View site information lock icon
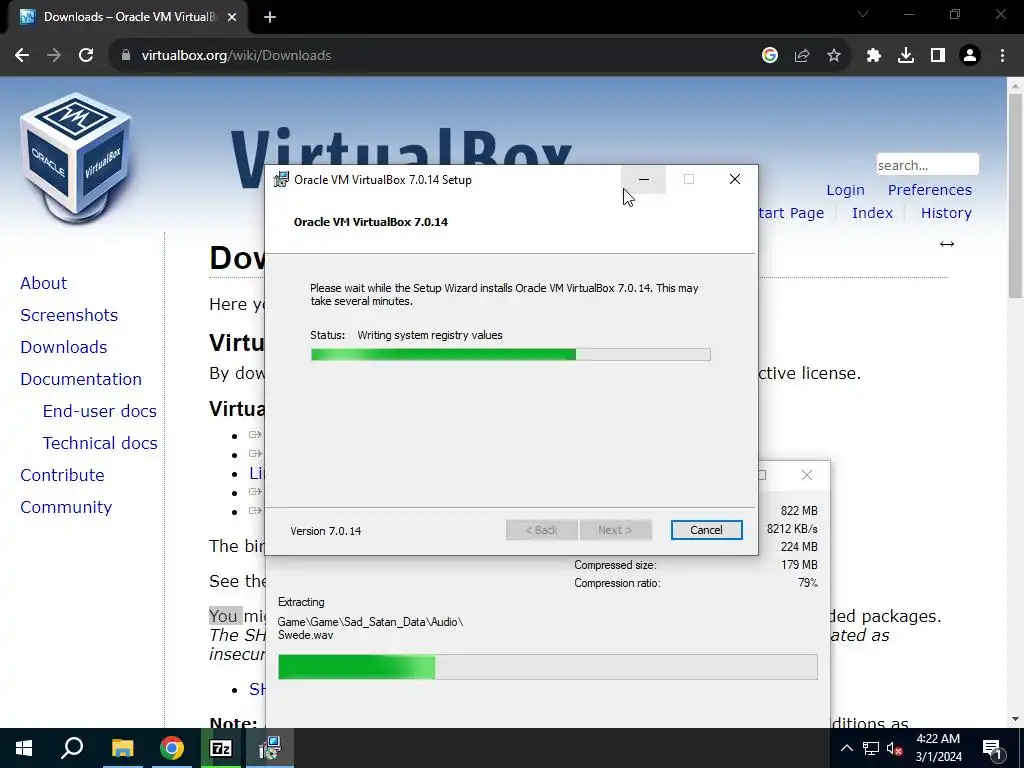This screenshot has width=1024, height=768. tap(126, 56)
